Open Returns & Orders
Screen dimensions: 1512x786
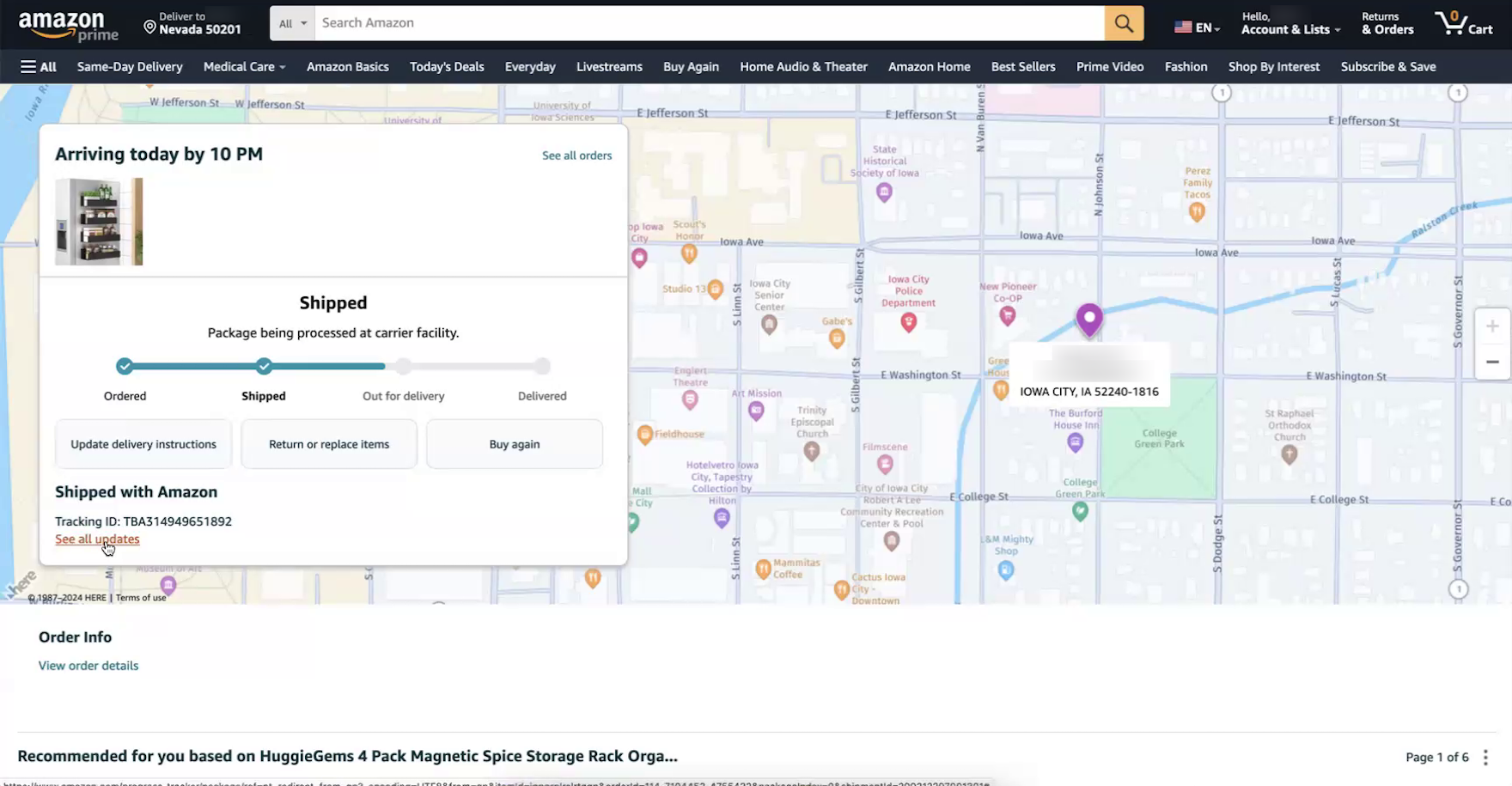pyautogui.click(x=1387, y=23)
